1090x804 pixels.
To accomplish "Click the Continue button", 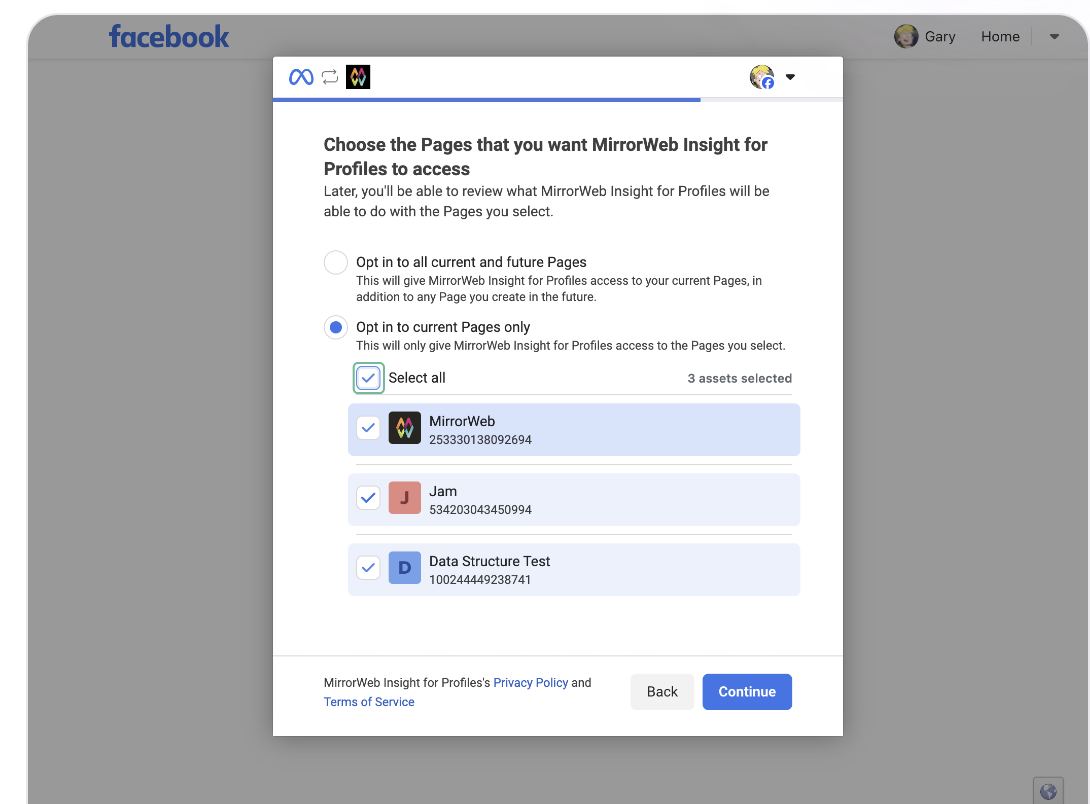I will coord(747,692).
